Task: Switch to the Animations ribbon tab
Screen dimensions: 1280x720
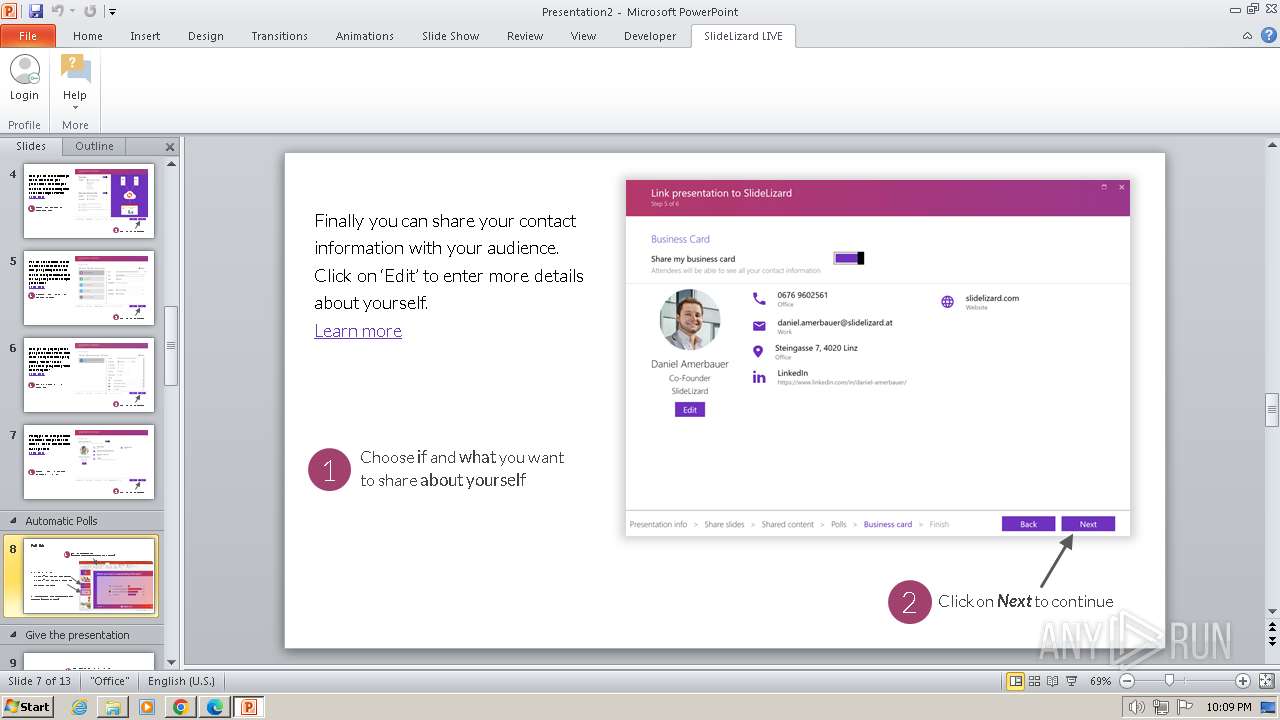Action: [x=365, y=36]
